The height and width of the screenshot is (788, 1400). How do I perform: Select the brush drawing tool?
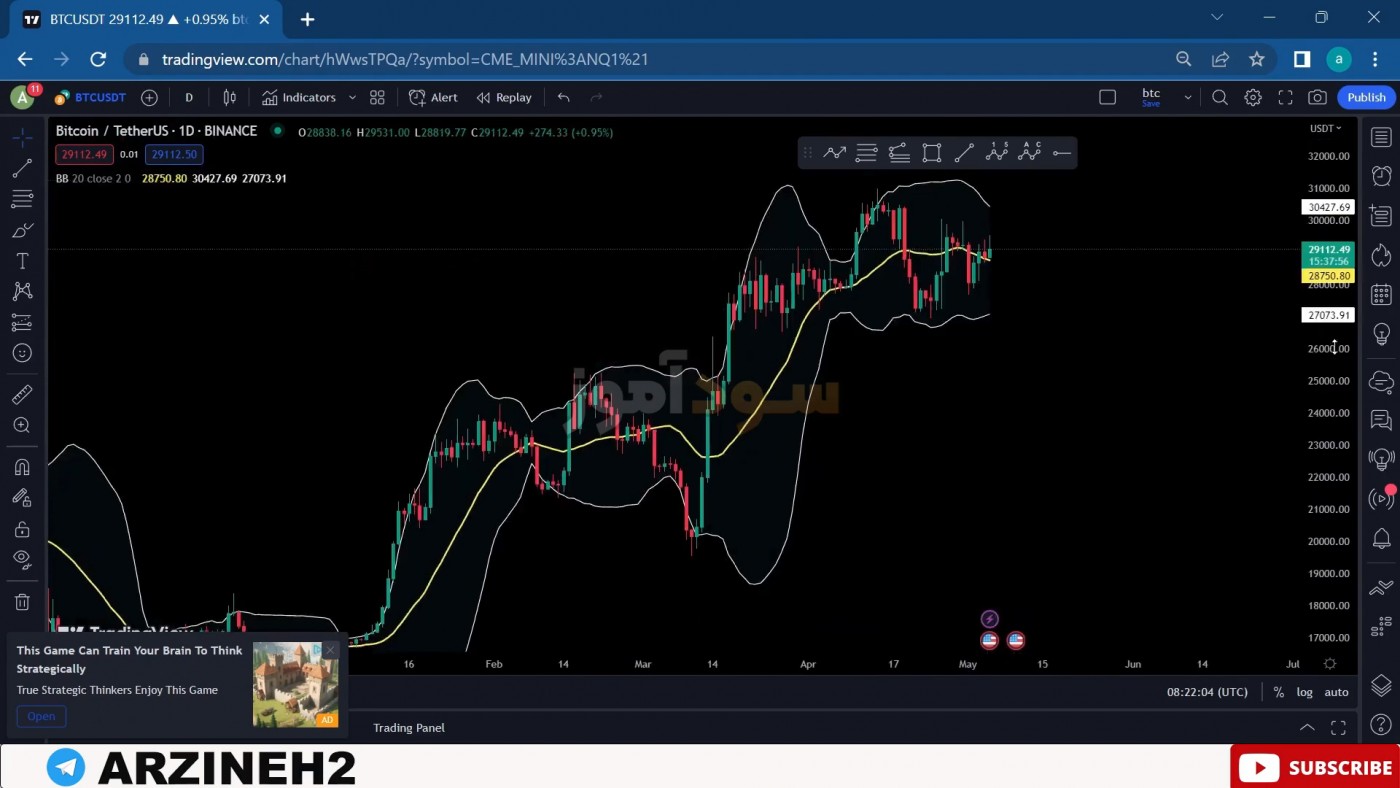[x=22, y=230]
